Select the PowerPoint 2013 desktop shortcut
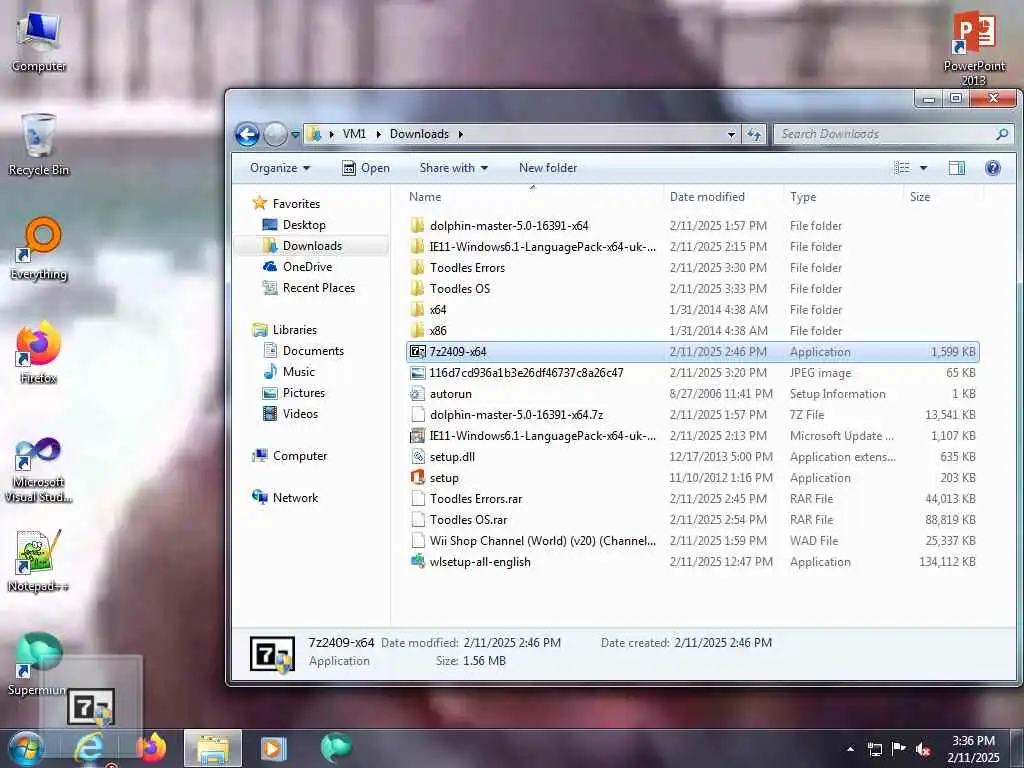The image size is (1024, 768). click(x=974, y=48)
